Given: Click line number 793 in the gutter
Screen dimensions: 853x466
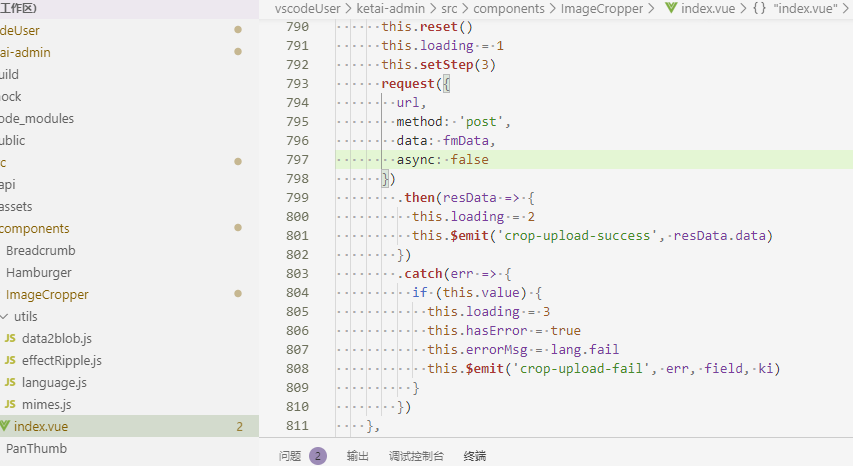Looking at the screenshot, I should click(298, 83).
